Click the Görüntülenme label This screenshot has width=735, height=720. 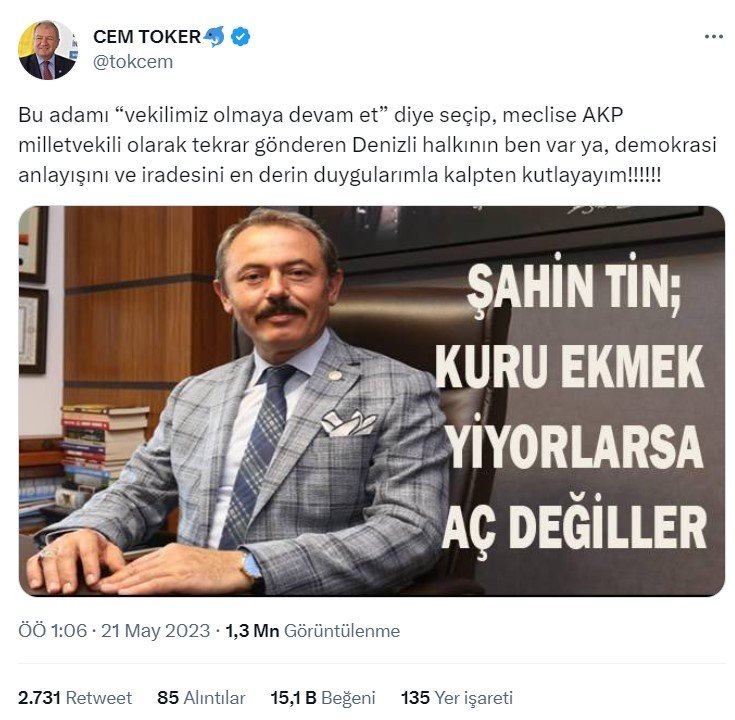tap(342, 631)
